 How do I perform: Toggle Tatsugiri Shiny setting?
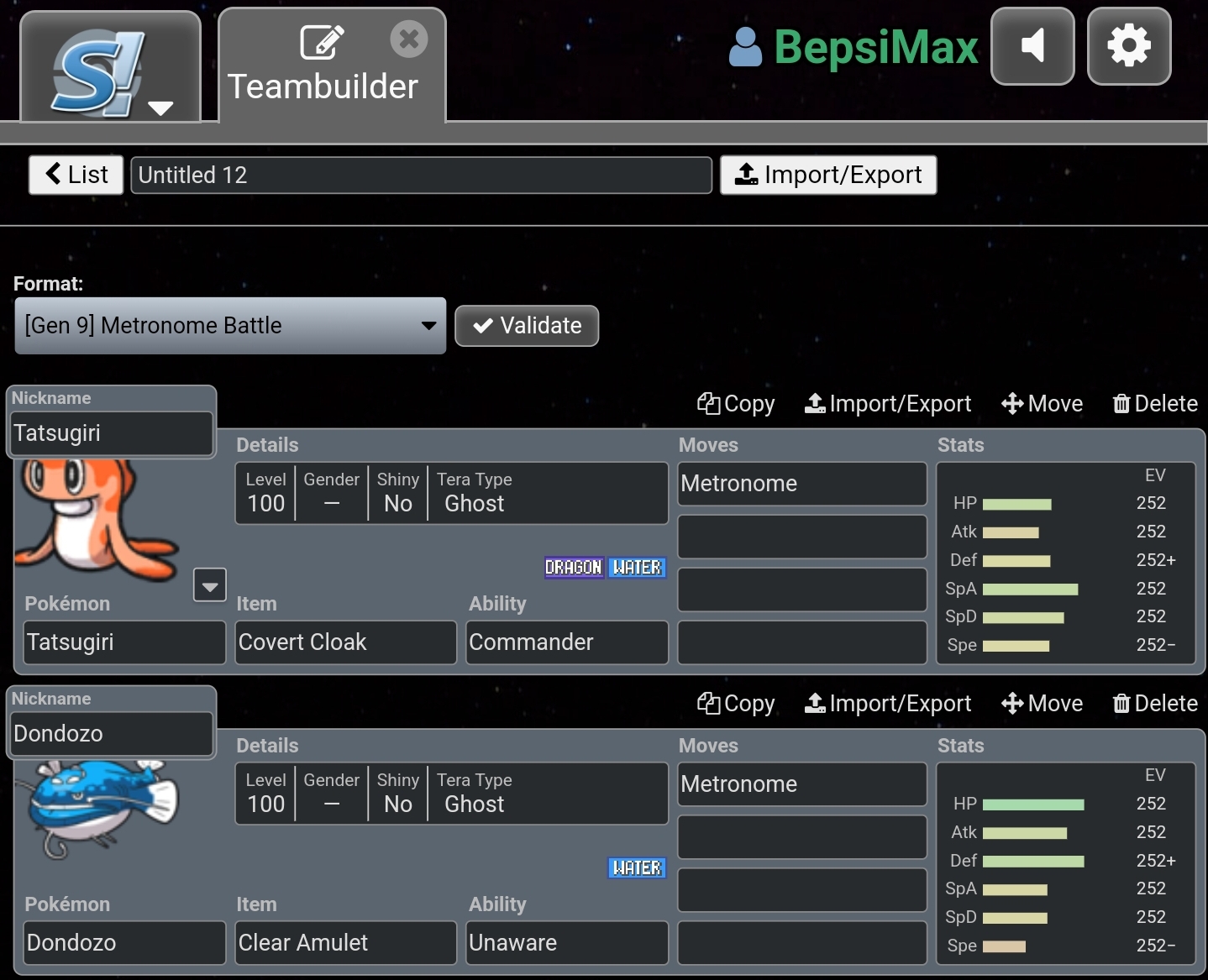398,493
